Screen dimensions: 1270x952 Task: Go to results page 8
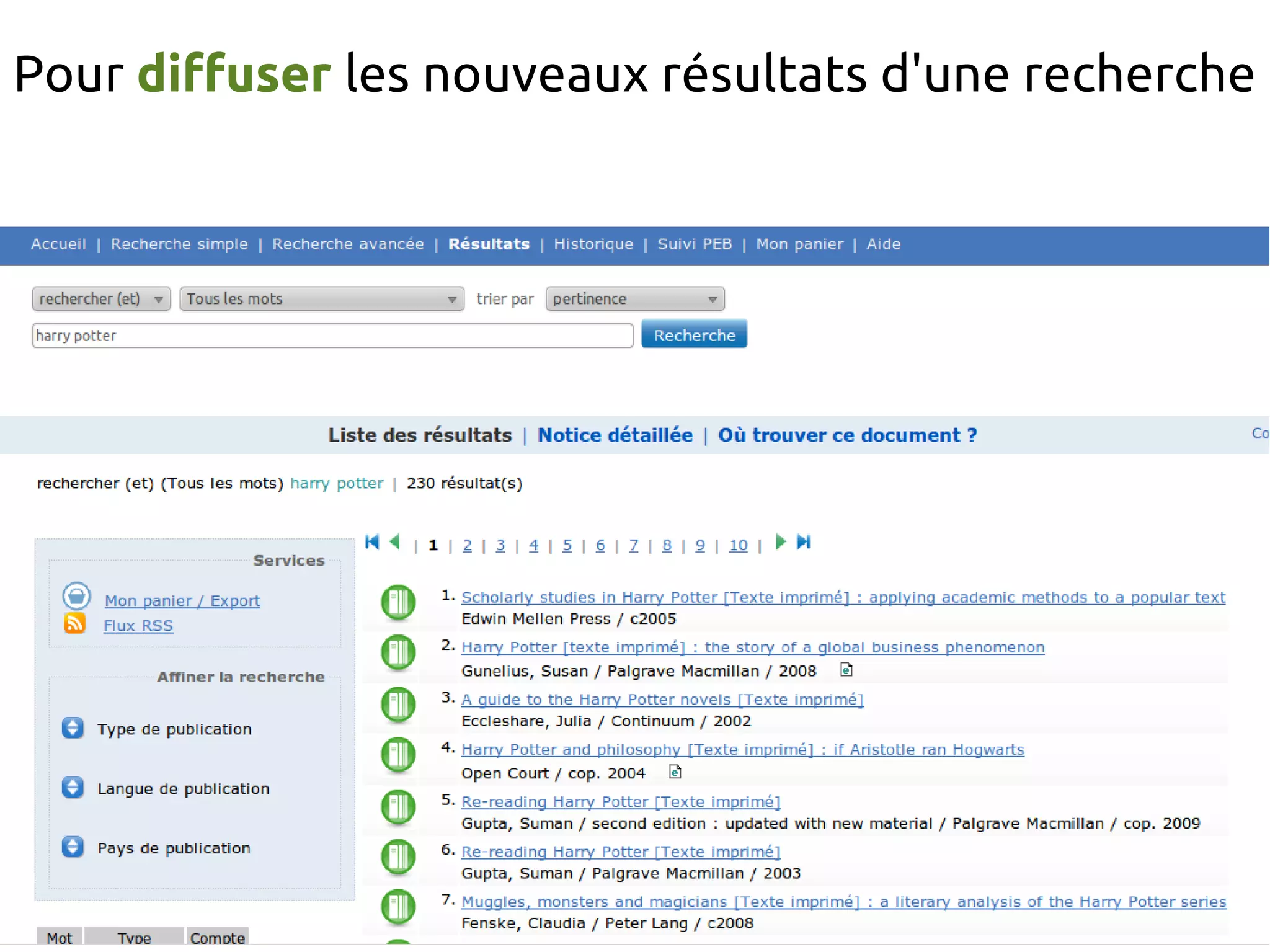point(667,545)
